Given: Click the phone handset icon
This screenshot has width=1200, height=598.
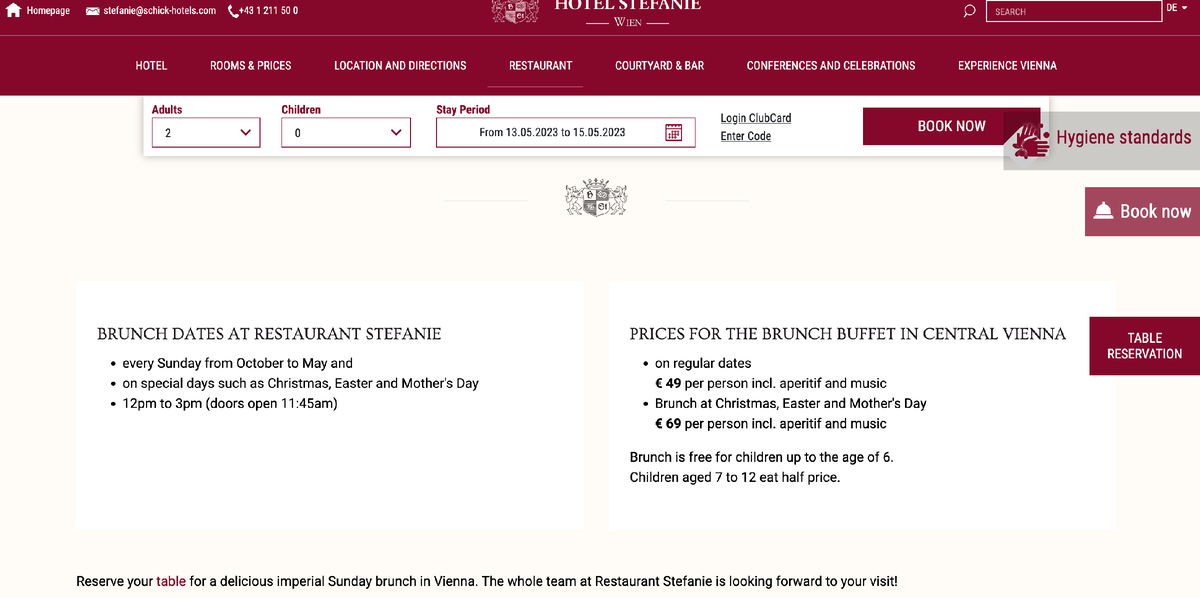Looking at the screenshot, I should click(234, 11).
